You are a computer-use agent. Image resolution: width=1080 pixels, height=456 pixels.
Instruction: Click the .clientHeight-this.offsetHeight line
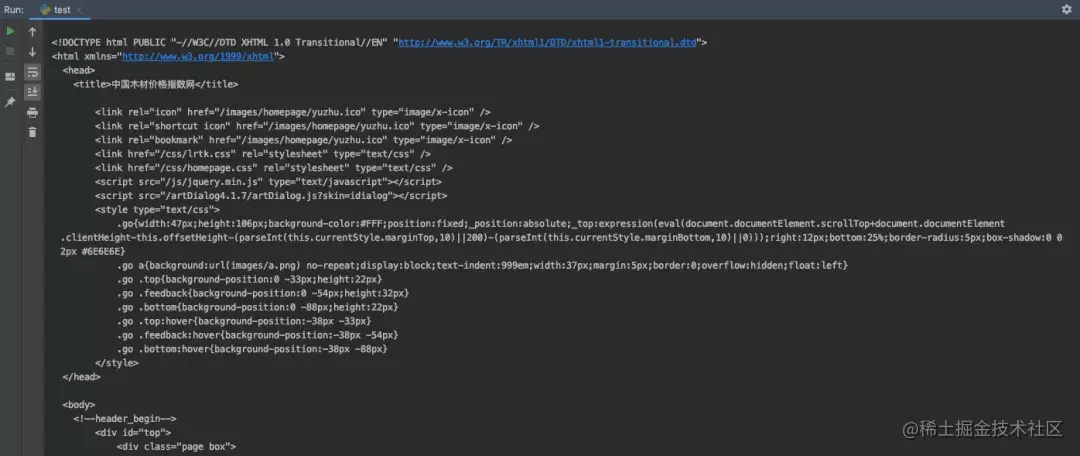[561, 238]
